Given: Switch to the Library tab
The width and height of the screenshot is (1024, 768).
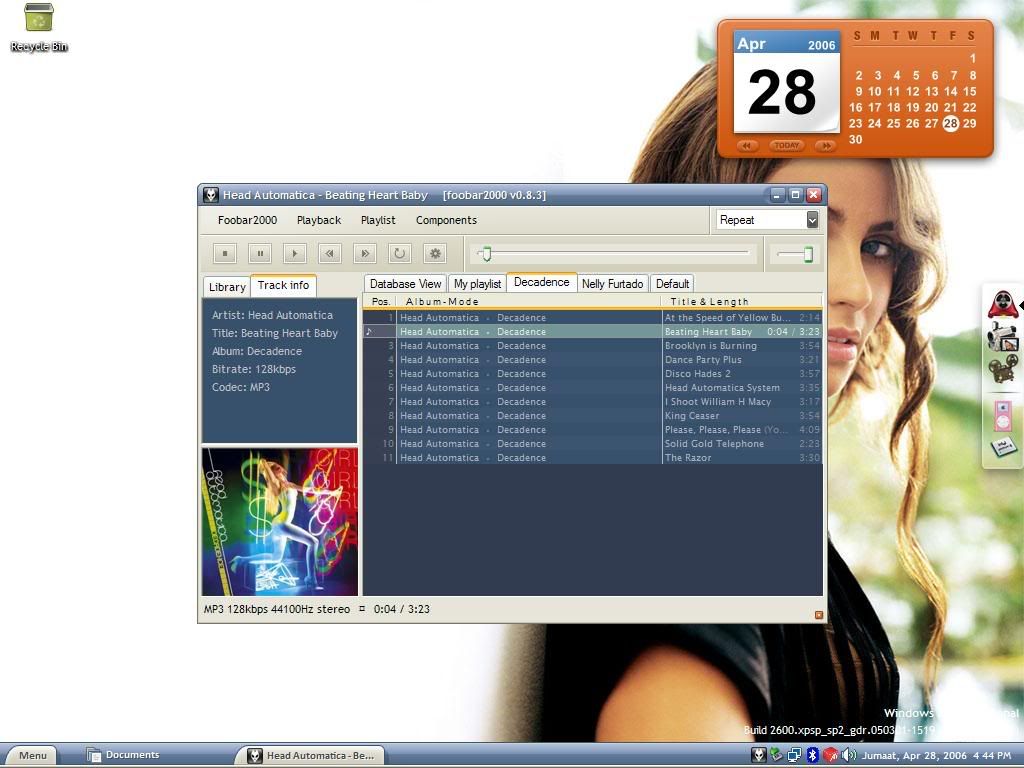Looking at the screenshot, I should (227, 287).
